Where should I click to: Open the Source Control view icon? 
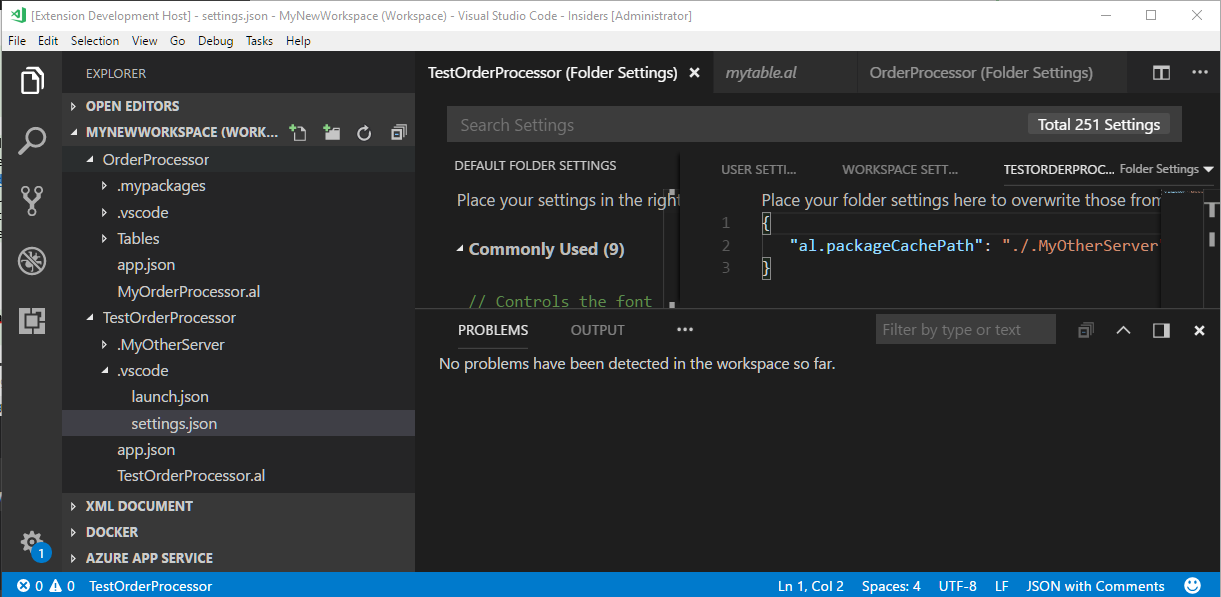32,201
